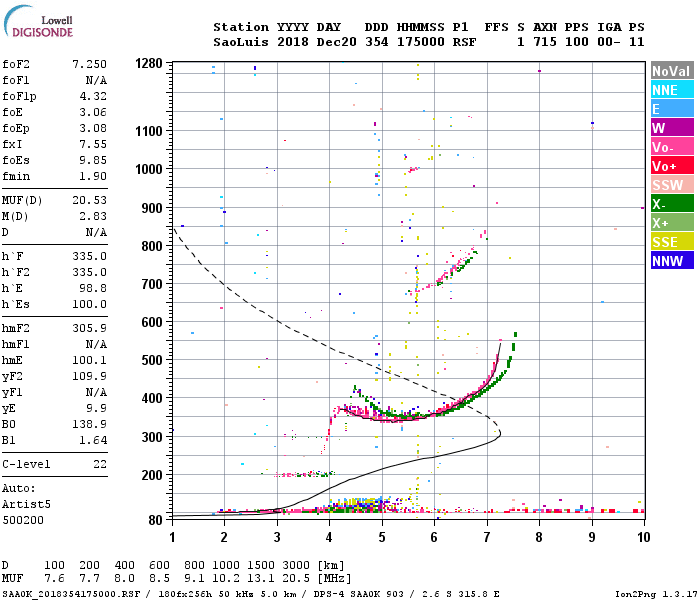Click the 13.1 MHz MUF table value
The height and width of the screenshot is (600, 700).
coord(261,579)
